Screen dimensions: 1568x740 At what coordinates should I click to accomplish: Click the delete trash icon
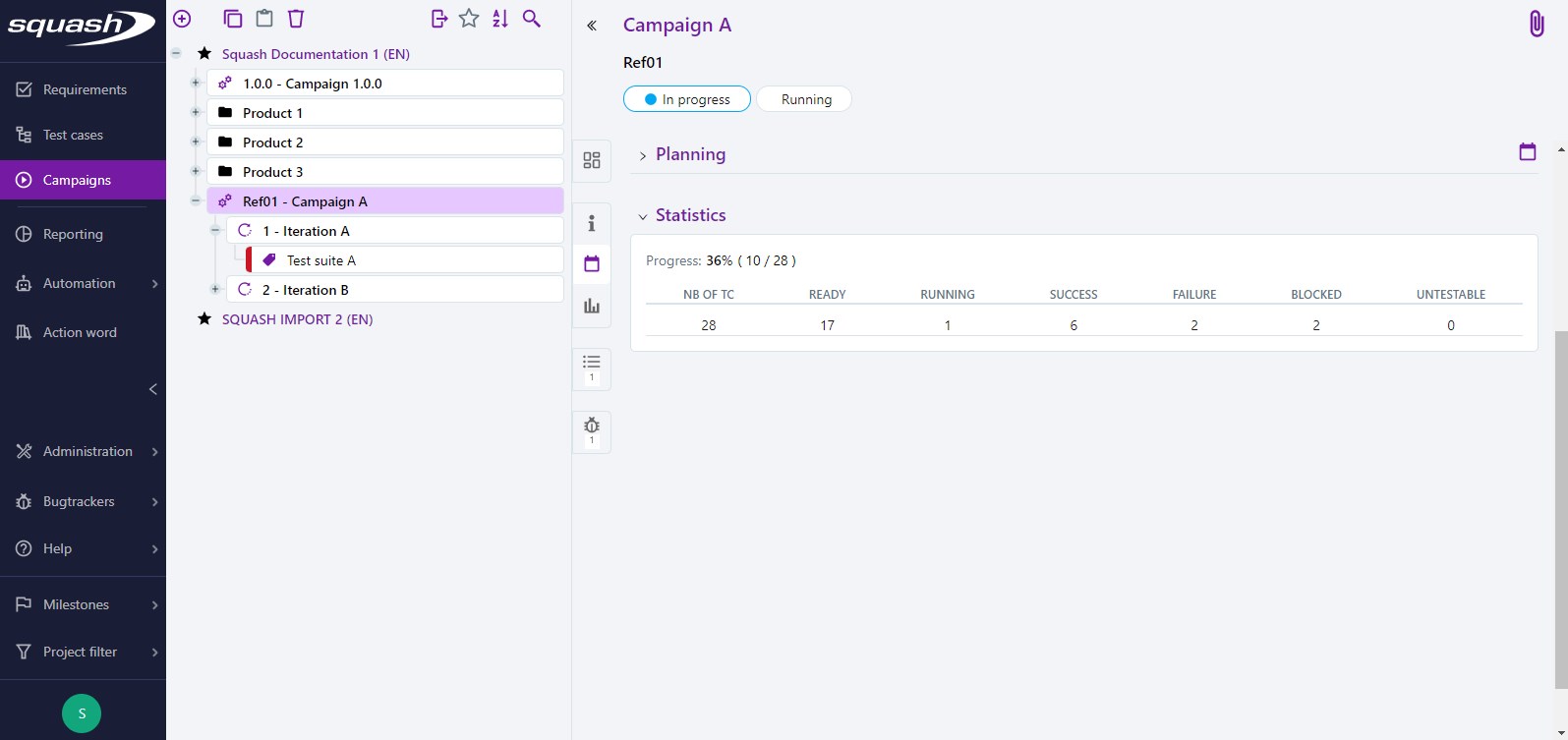[296, 19]
